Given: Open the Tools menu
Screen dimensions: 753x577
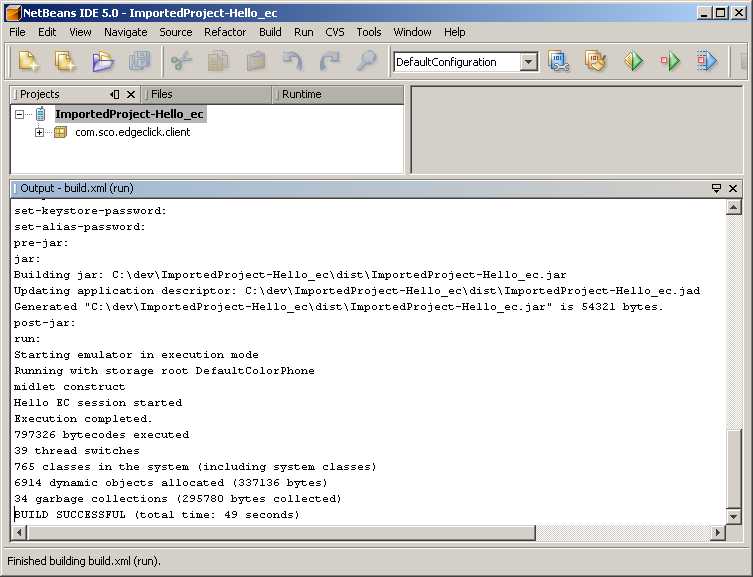Looking at the screenshot, I should tap(369, 32).
